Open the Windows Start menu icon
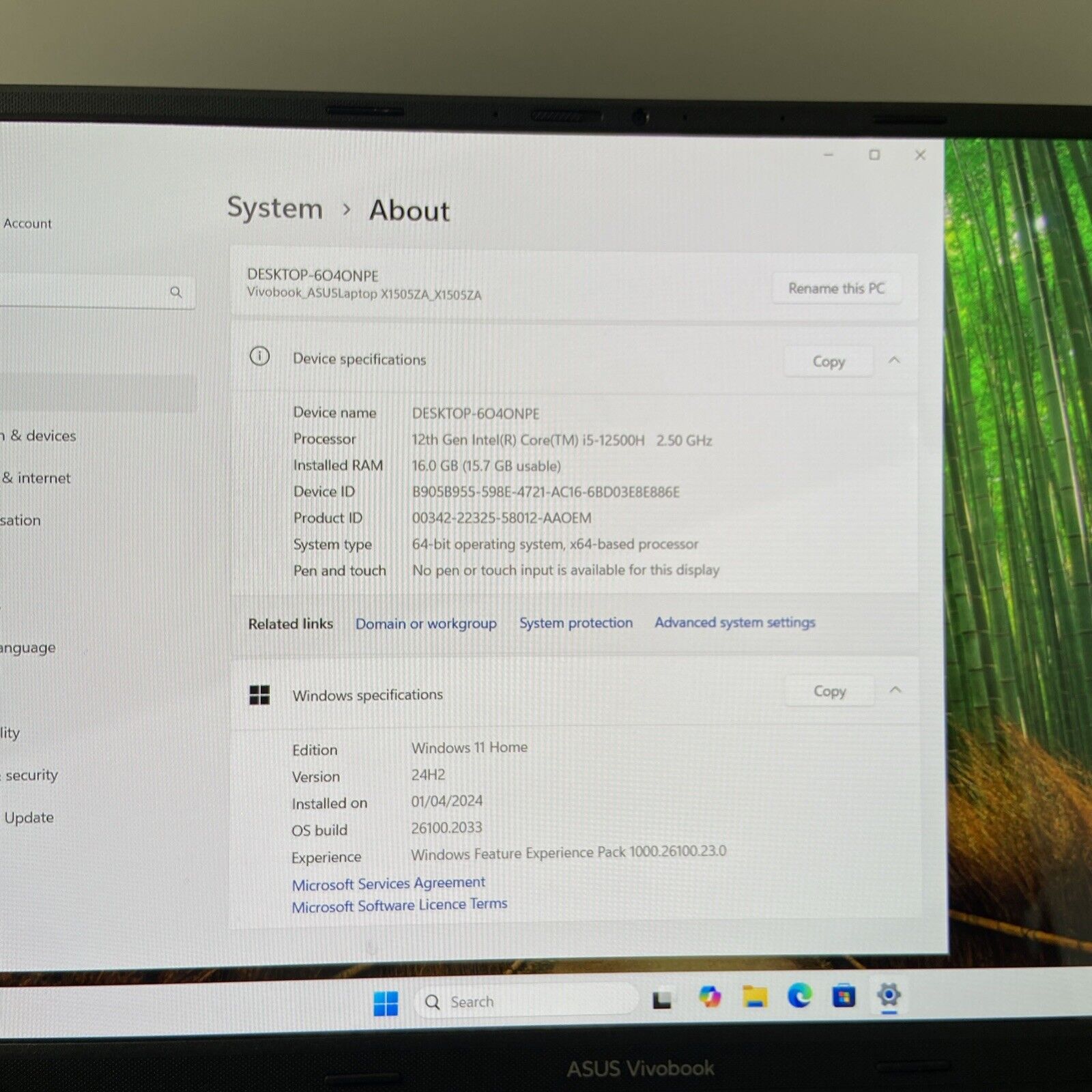 (x=386, y=1003)
